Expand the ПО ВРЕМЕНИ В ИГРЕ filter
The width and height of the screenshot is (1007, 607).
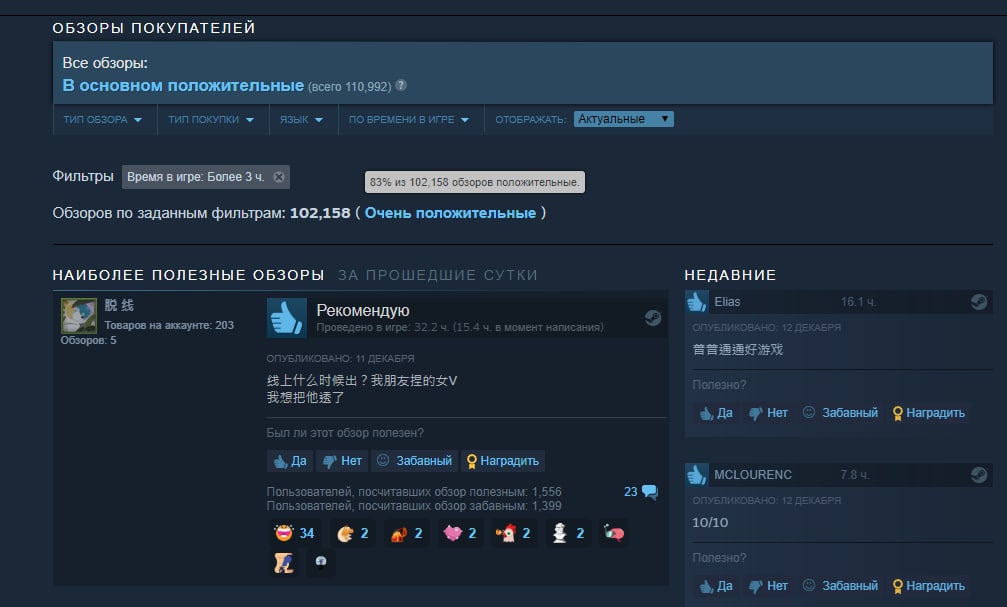(x=408, y=119)
